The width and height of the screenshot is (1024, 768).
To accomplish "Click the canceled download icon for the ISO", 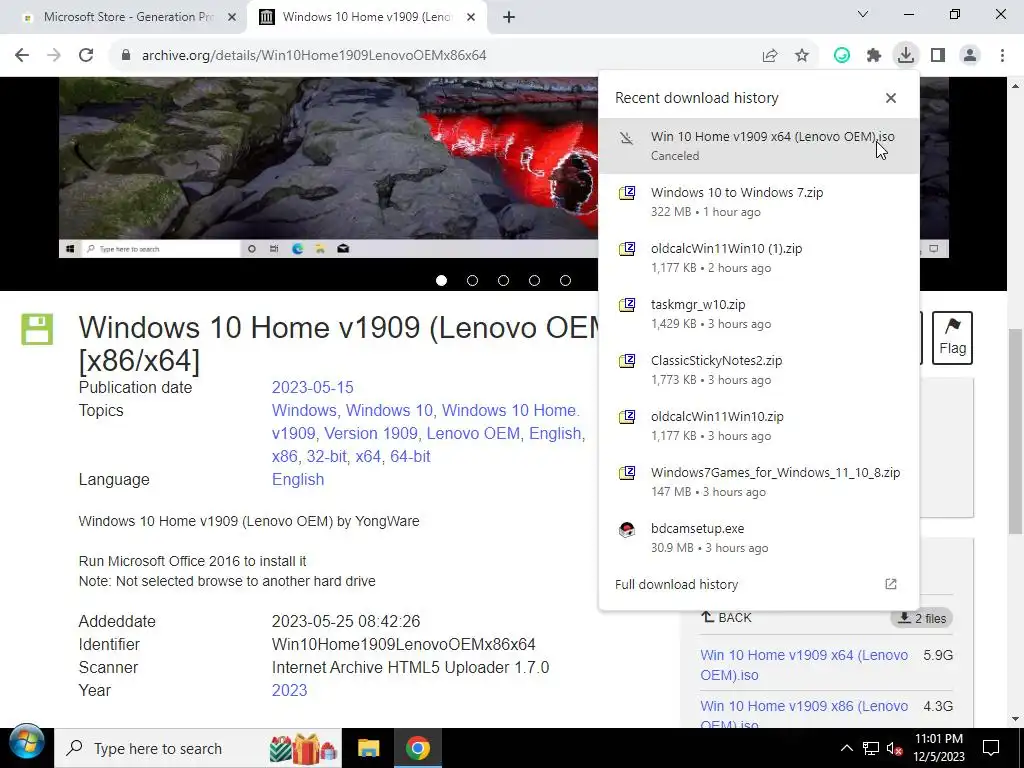I will pos(626,138).
